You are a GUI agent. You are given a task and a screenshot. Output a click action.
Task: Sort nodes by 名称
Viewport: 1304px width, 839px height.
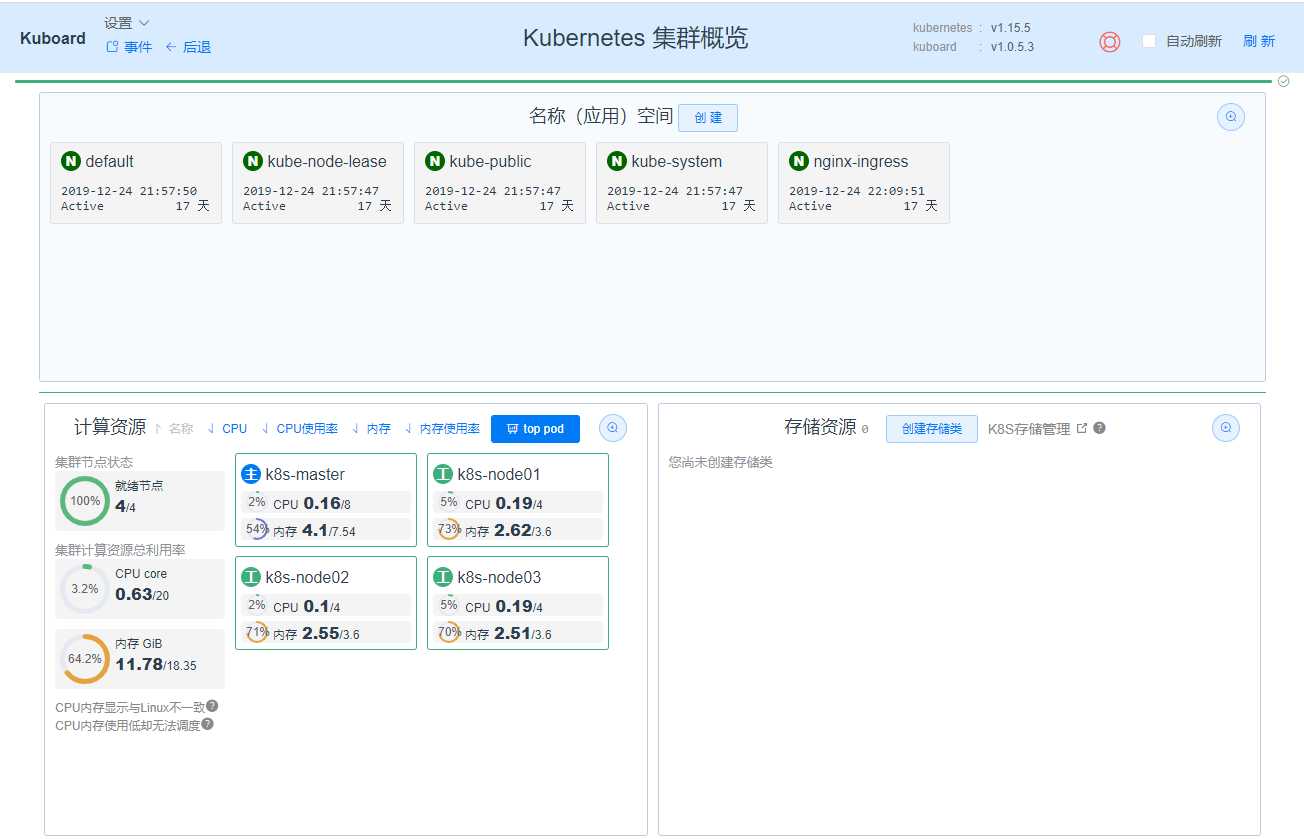(x=174, y=429)
